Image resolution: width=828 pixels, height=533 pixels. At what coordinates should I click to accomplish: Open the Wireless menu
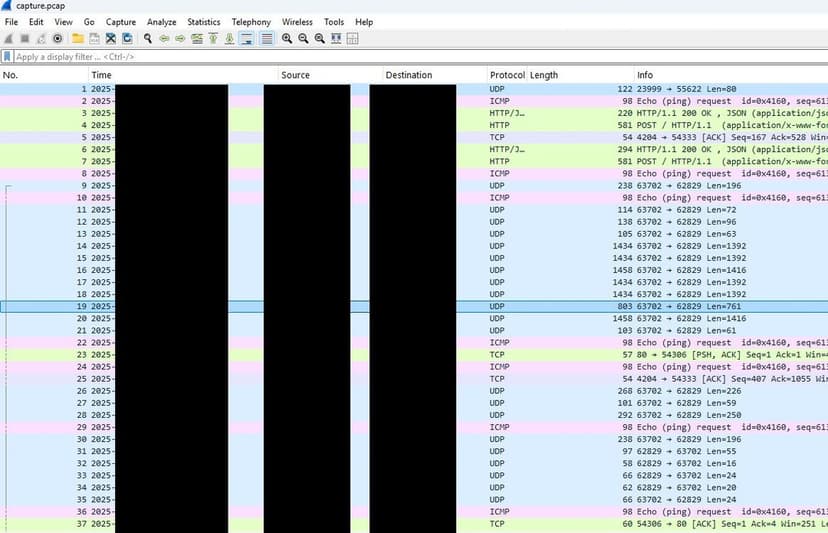[297, 22]
